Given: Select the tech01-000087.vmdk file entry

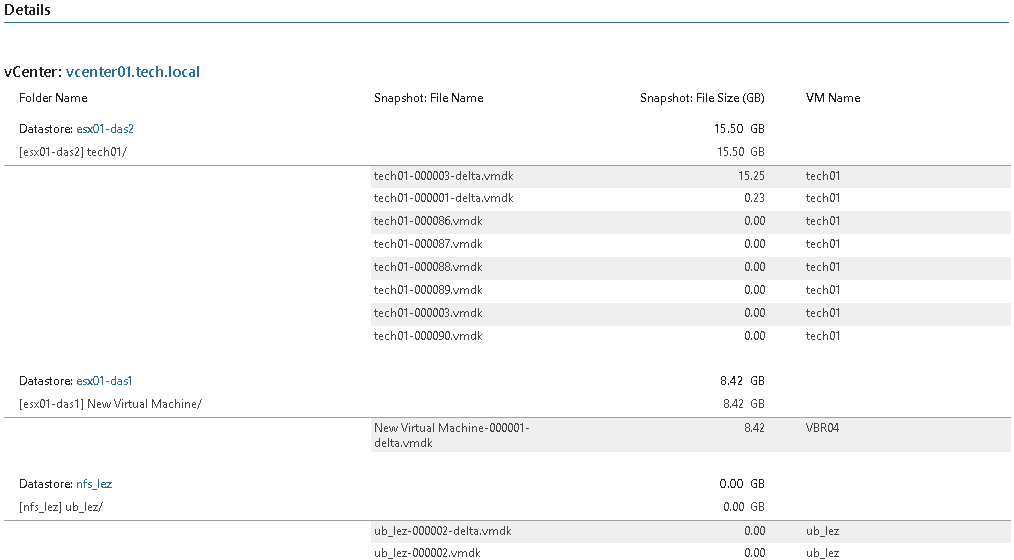Looking at the screenshot, I should tap(428, 244).
